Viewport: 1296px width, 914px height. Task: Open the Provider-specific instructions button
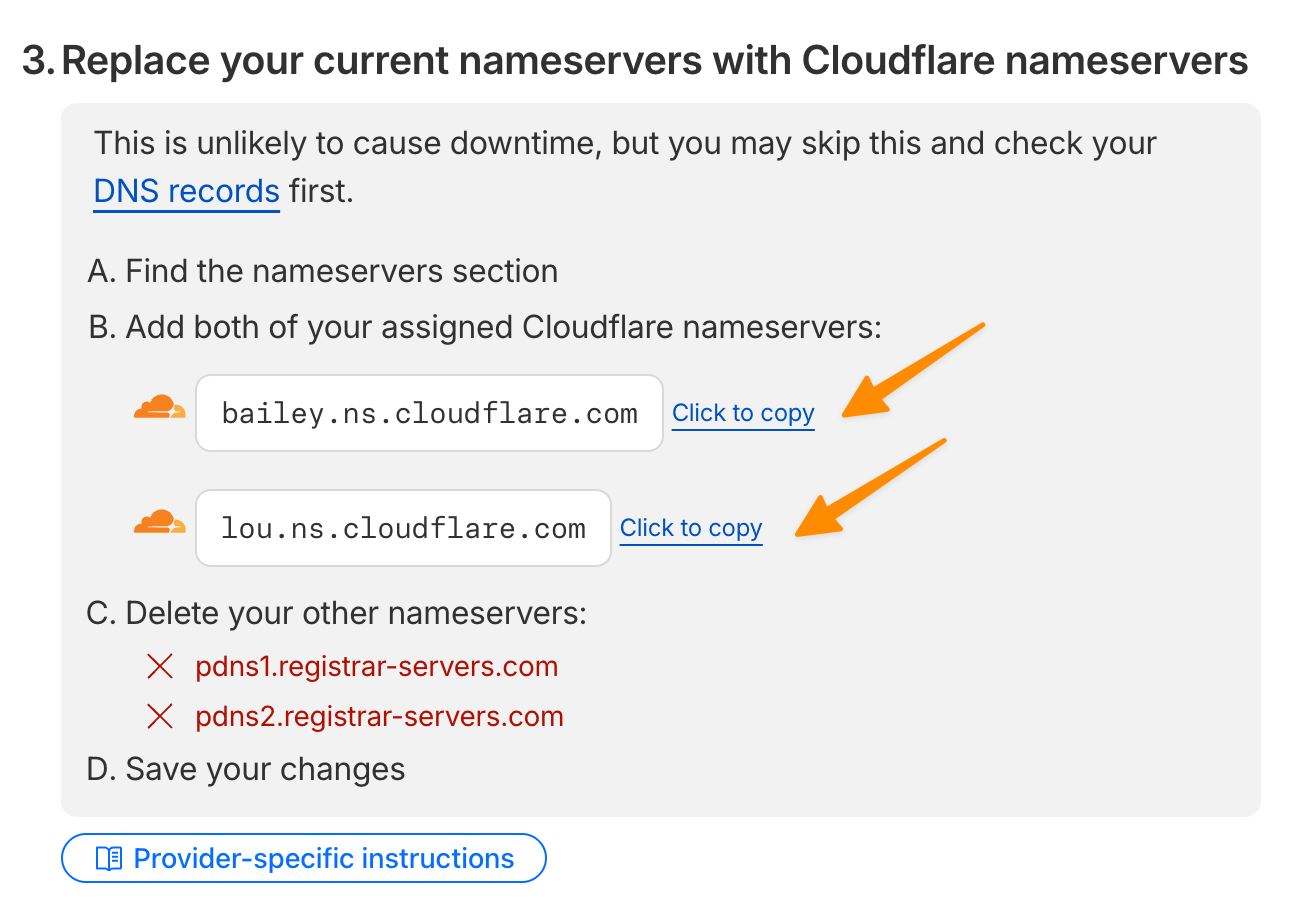pos(304,859)
